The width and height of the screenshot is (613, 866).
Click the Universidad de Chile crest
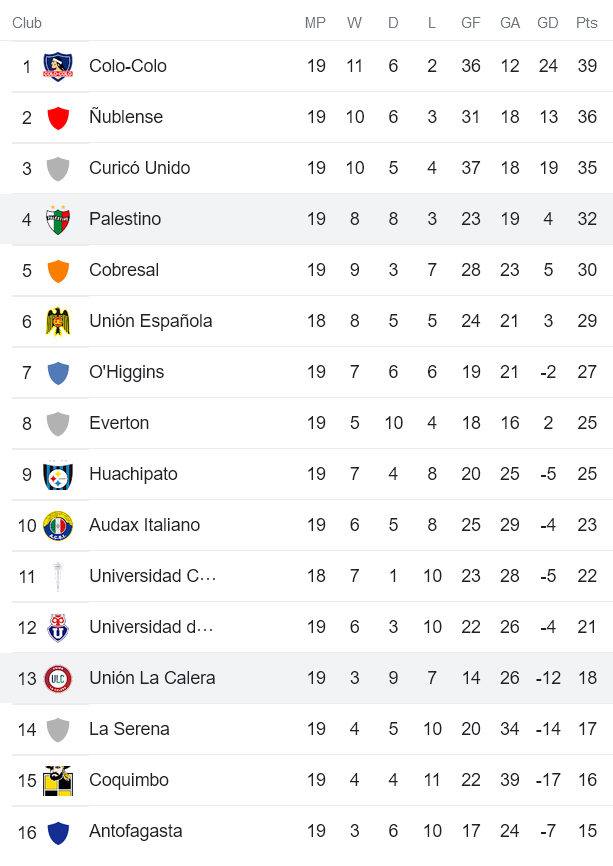pos(58,628)
